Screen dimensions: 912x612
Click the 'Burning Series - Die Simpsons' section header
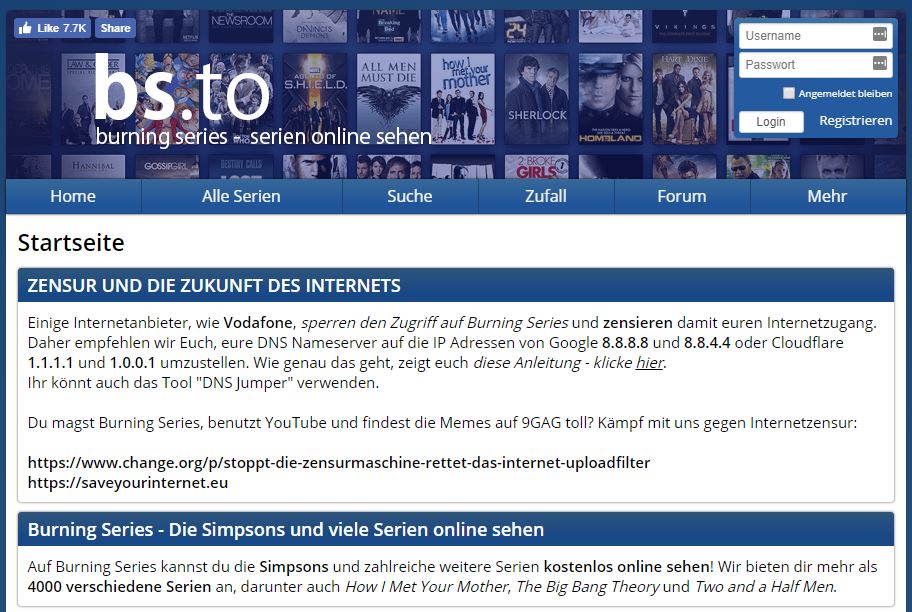point(455,529)
